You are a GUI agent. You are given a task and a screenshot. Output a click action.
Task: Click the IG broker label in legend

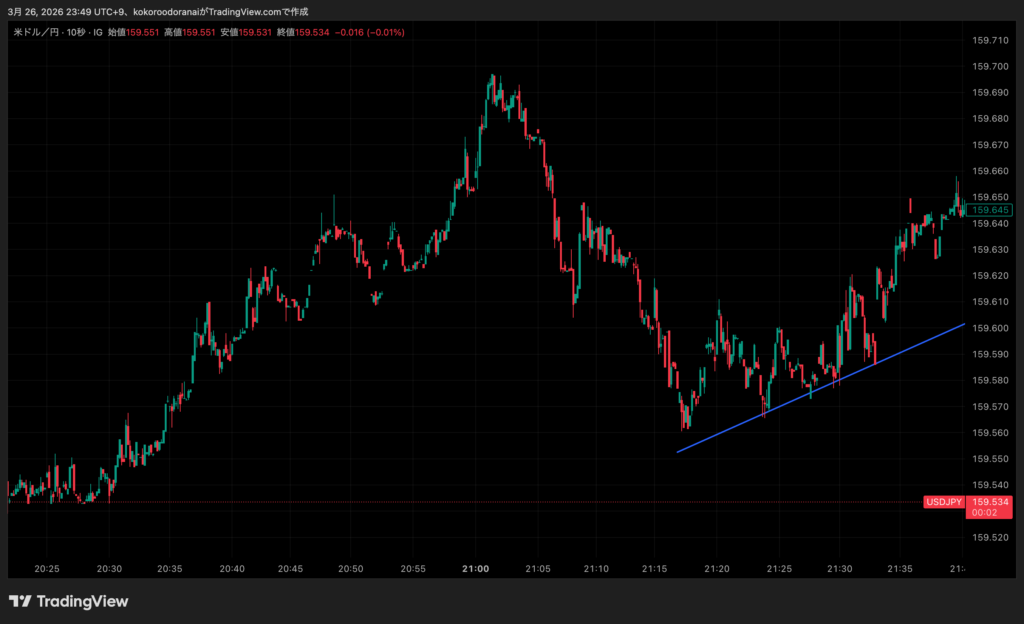tap(98, 33)
